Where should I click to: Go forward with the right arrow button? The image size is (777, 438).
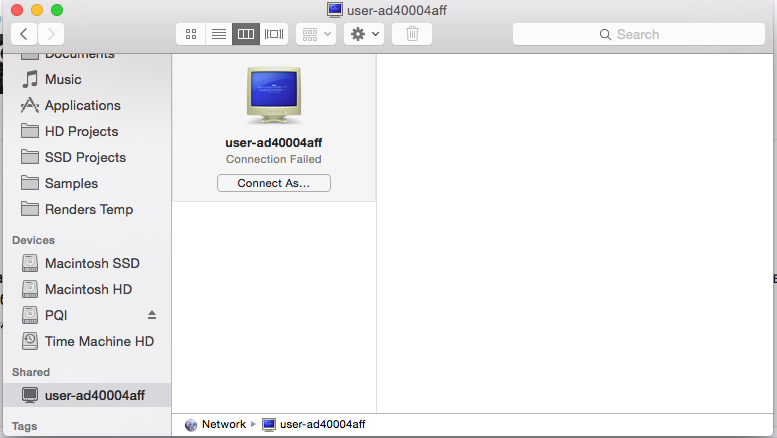(51, 34)
